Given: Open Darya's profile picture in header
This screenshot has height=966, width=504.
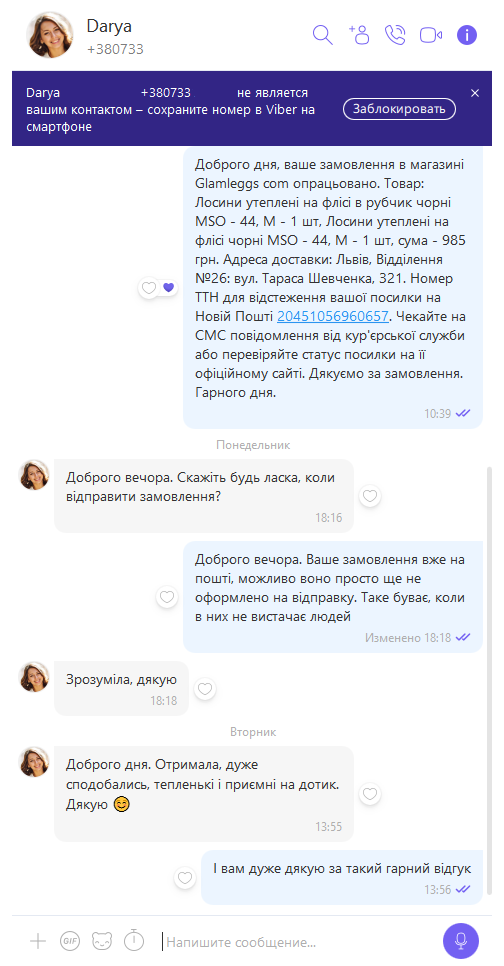Looking at the screenshot, I should pos(51,35).
